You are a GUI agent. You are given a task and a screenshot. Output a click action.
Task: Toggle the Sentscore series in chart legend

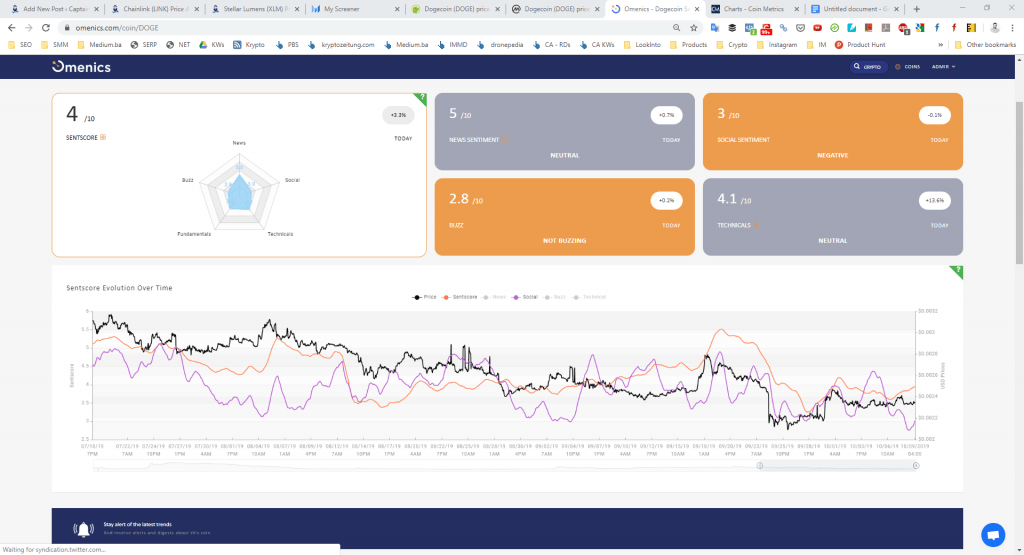[460, 297]
